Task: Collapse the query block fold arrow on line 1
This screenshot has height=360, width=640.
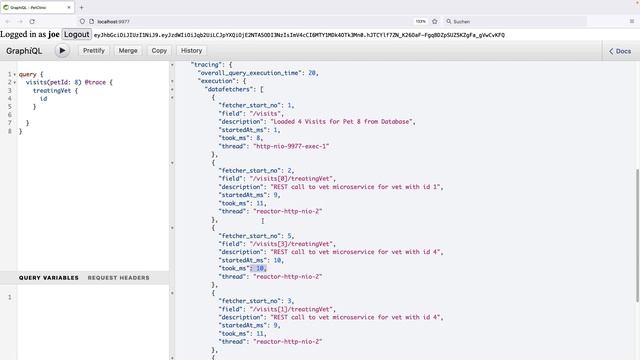Action: click(x=15, y=74)
